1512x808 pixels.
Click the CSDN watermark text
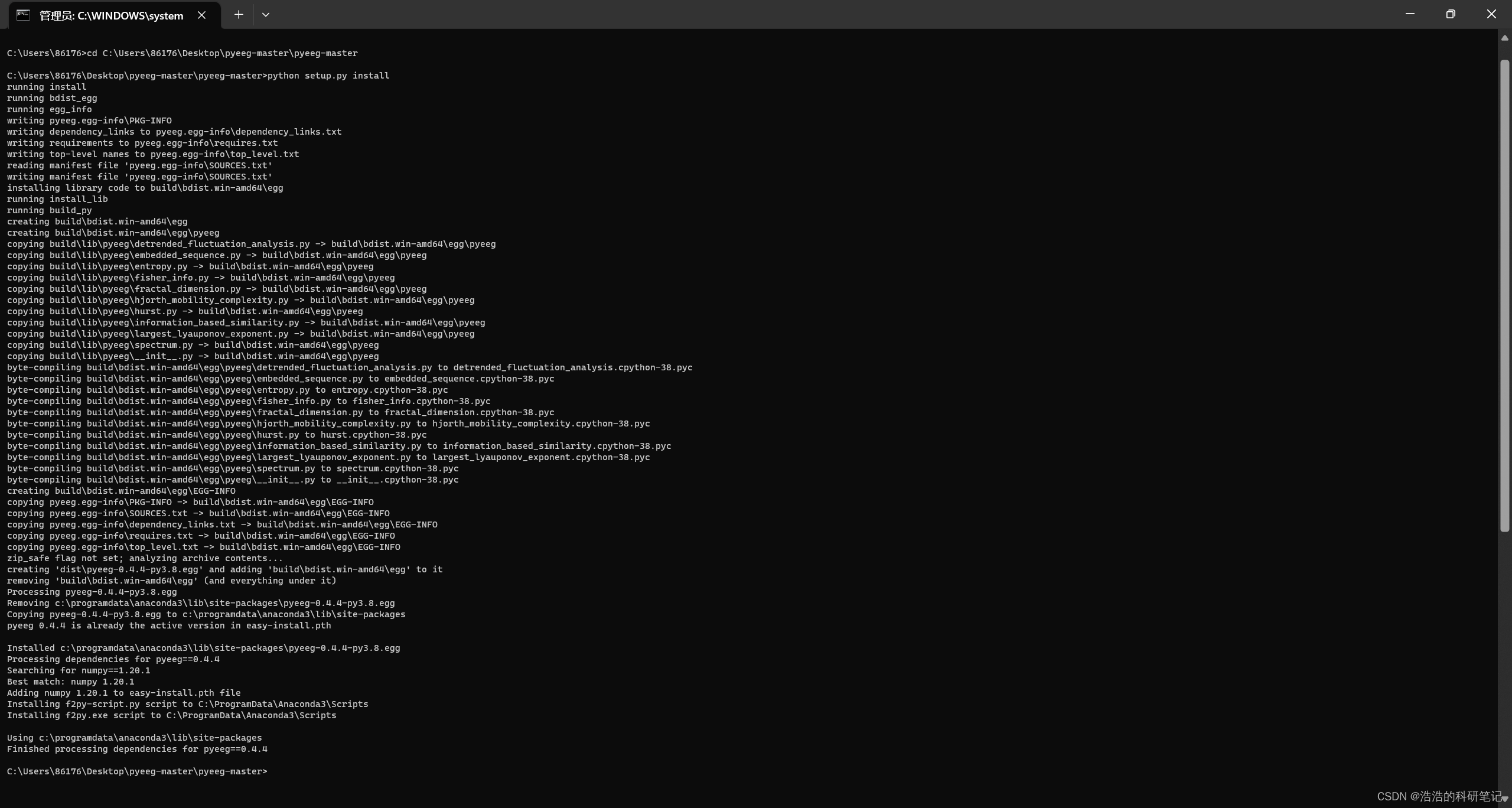[1439, 796]
